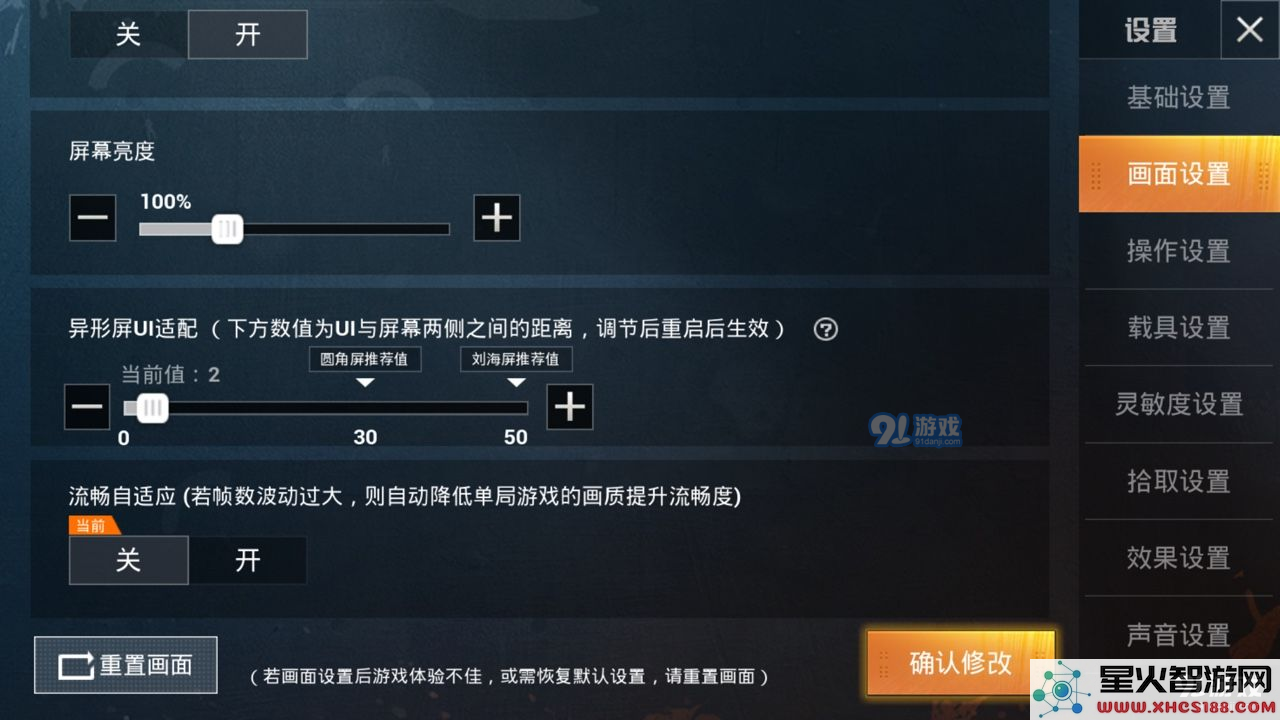Image resolution: width=1280 pixels, height=720 pixels.
Task: Decrease screen brightness with the minus button
Action: pos(93,218)
